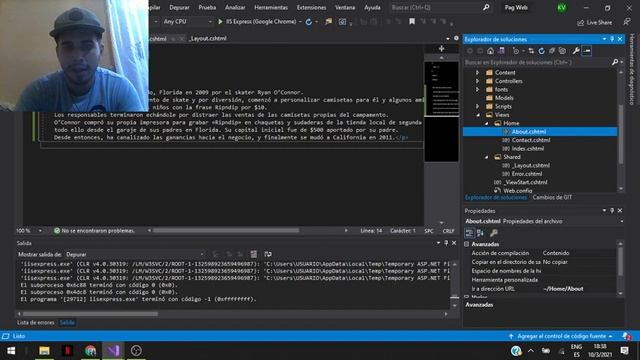
Task: Open the Home view in Solution Explorer toolbar
Action: pyautogui.click(x=490, y=51)
